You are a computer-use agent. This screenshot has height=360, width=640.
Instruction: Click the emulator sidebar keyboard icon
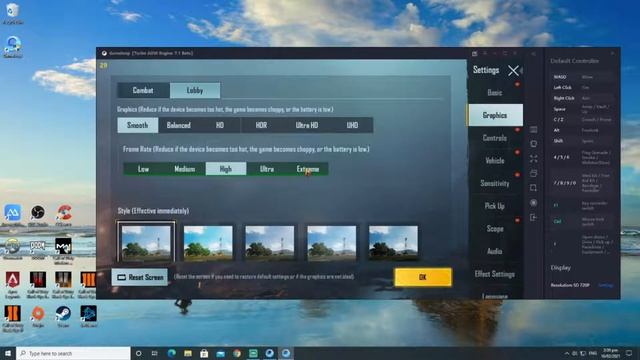[533, 130]
